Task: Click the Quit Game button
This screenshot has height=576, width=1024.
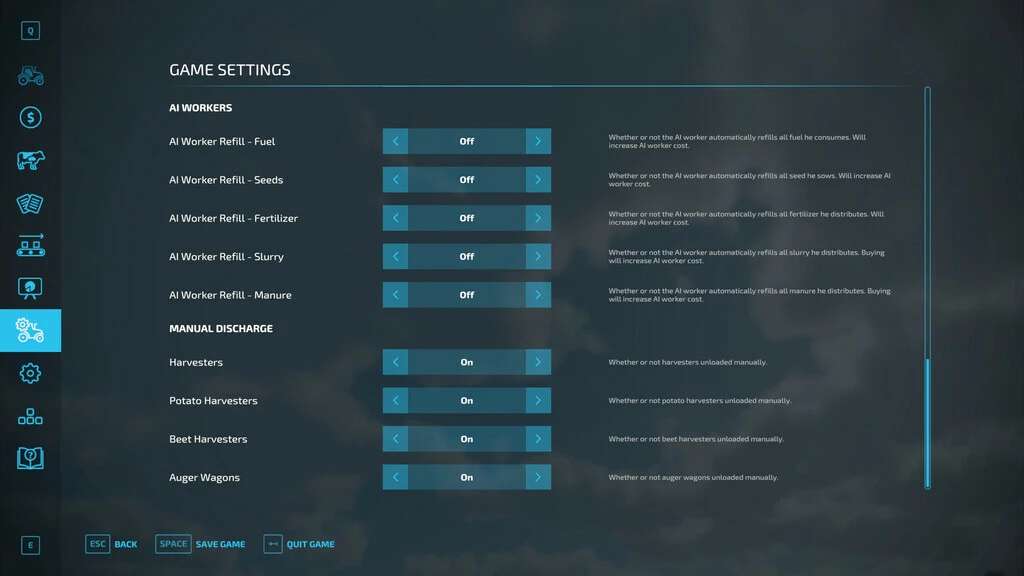Action: coord(299,544)
